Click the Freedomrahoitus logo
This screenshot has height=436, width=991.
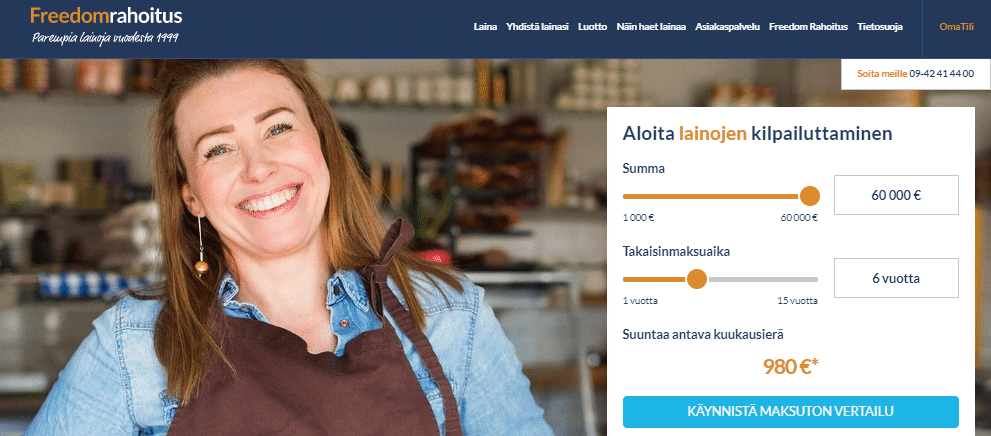[x=106, y=25]
